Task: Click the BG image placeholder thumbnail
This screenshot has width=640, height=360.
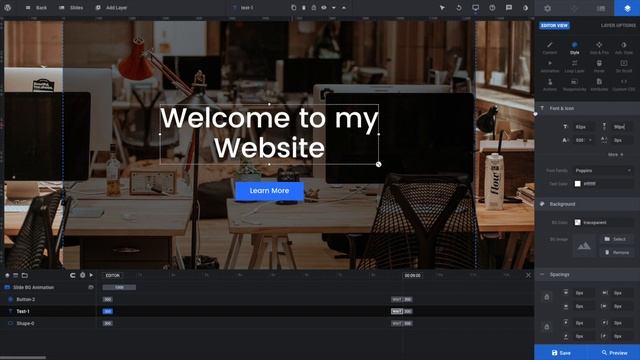Action: click(x=584, y=245)
